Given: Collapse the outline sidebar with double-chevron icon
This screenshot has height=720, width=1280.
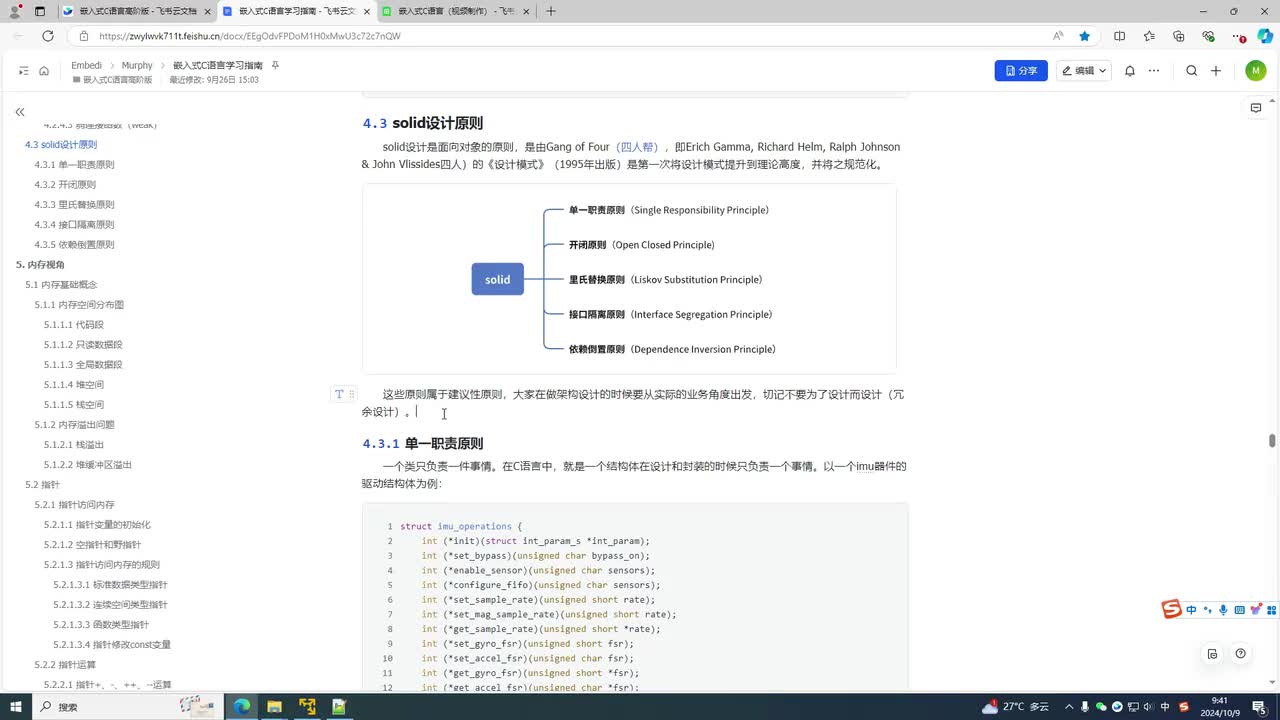Looking at the screenshot, I should (x=20, y=112).
